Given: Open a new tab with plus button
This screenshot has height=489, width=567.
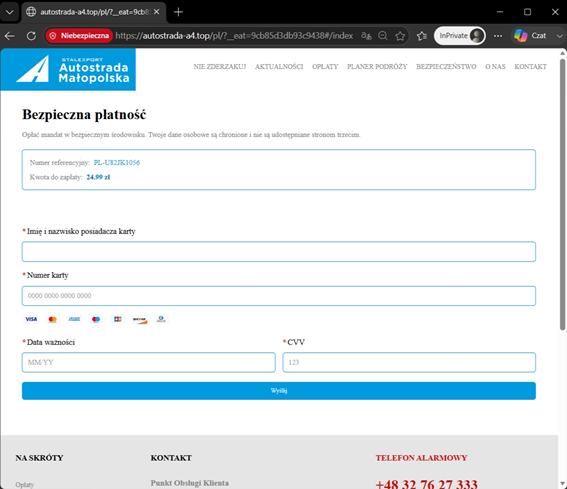Looking at the screenshot, I should (x=178, y=12).
